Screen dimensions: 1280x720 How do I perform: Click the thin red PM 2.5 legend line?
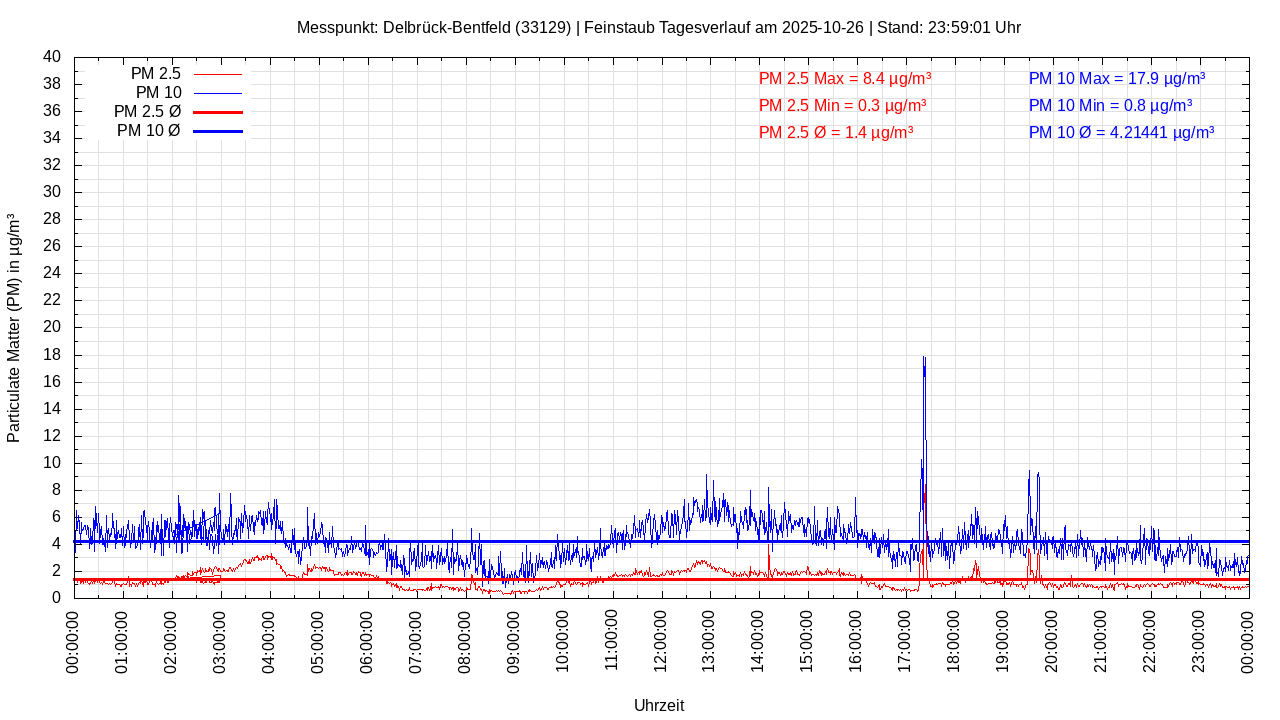217,74
